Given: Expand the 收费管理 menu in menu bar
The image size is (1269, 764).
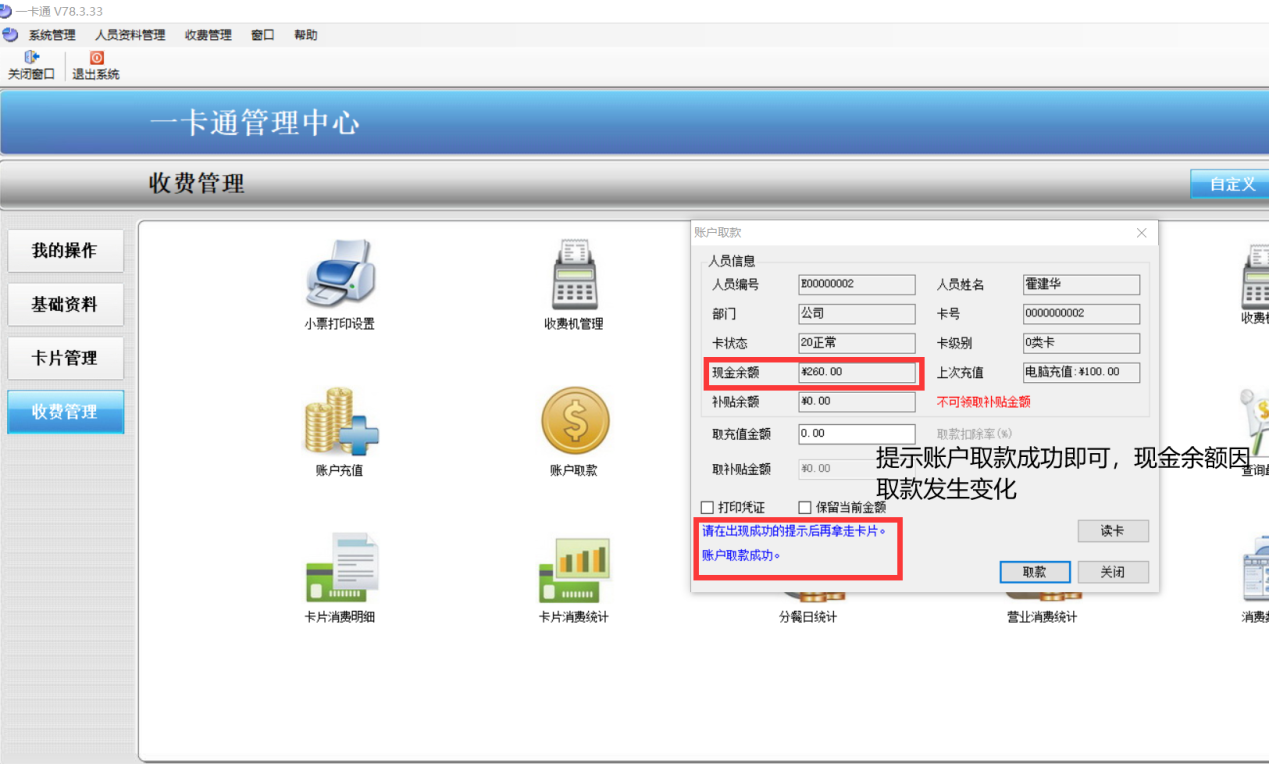Looking at the screenshot, I should tap(208, 35).
